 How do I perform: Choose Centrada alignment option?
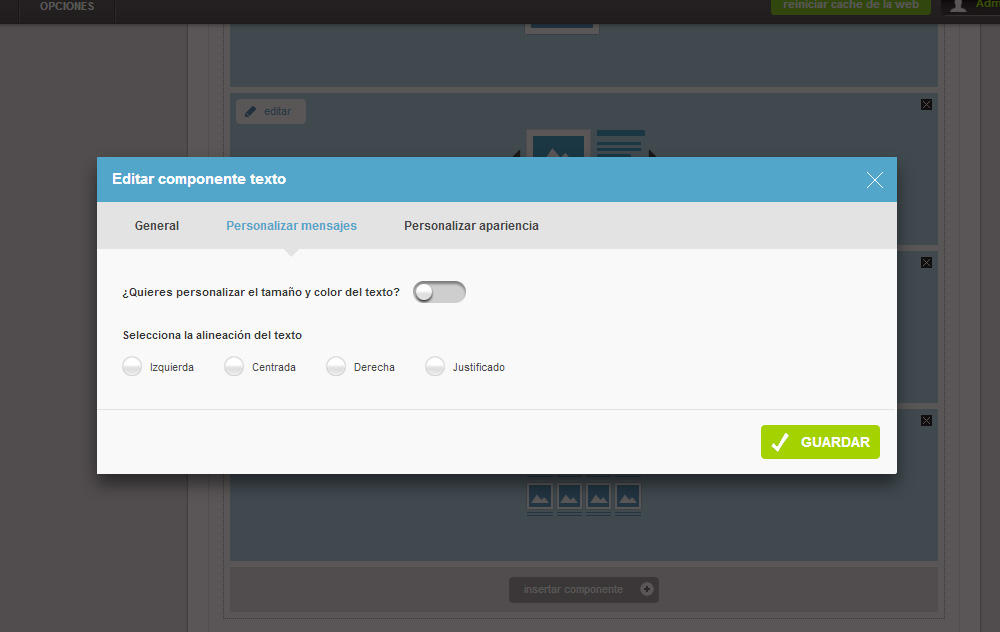[x=234, y=367]
